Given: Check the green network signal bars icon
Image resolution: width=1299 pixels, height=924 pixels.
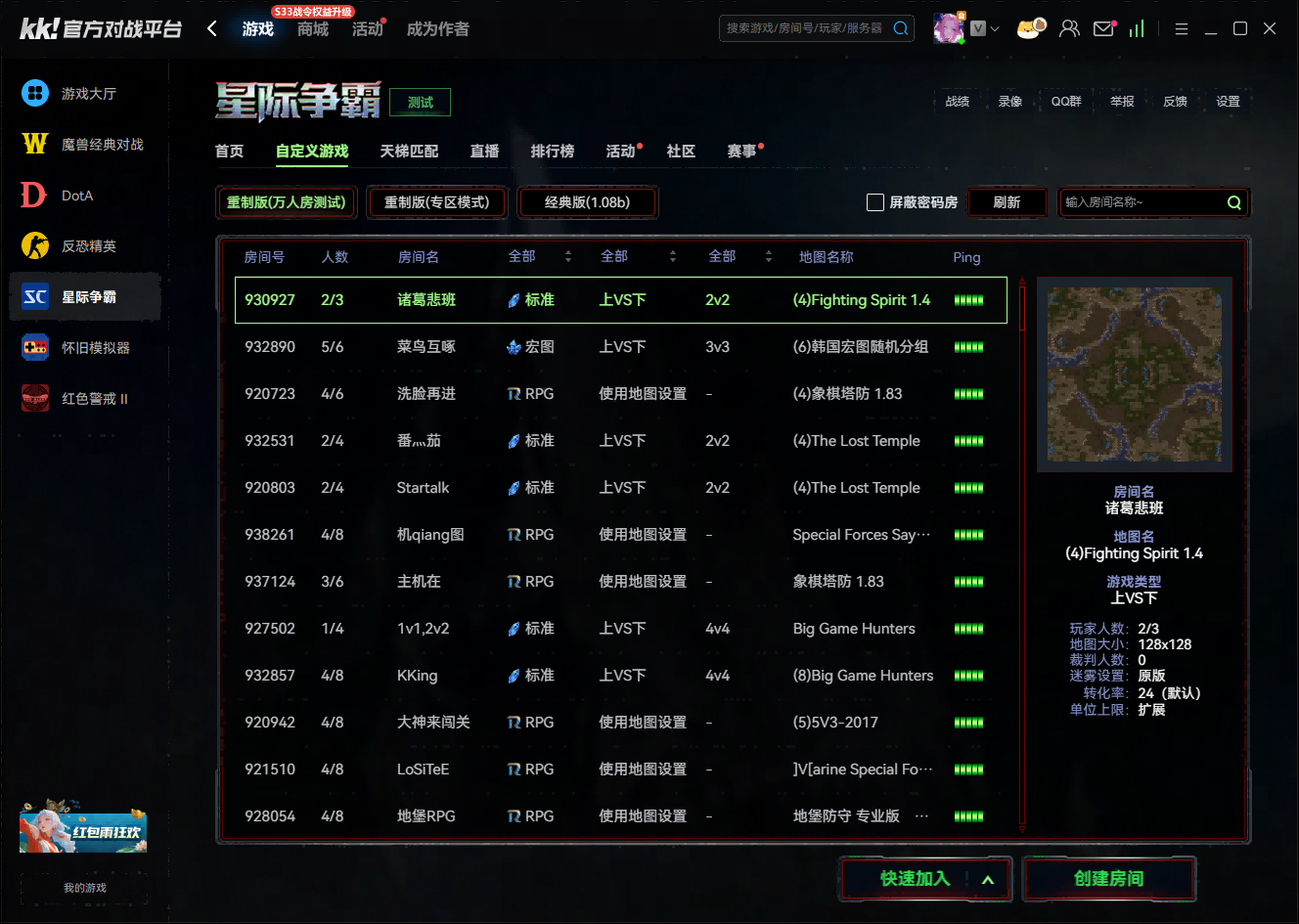Looking at the screenshot, I should 1136,28.
